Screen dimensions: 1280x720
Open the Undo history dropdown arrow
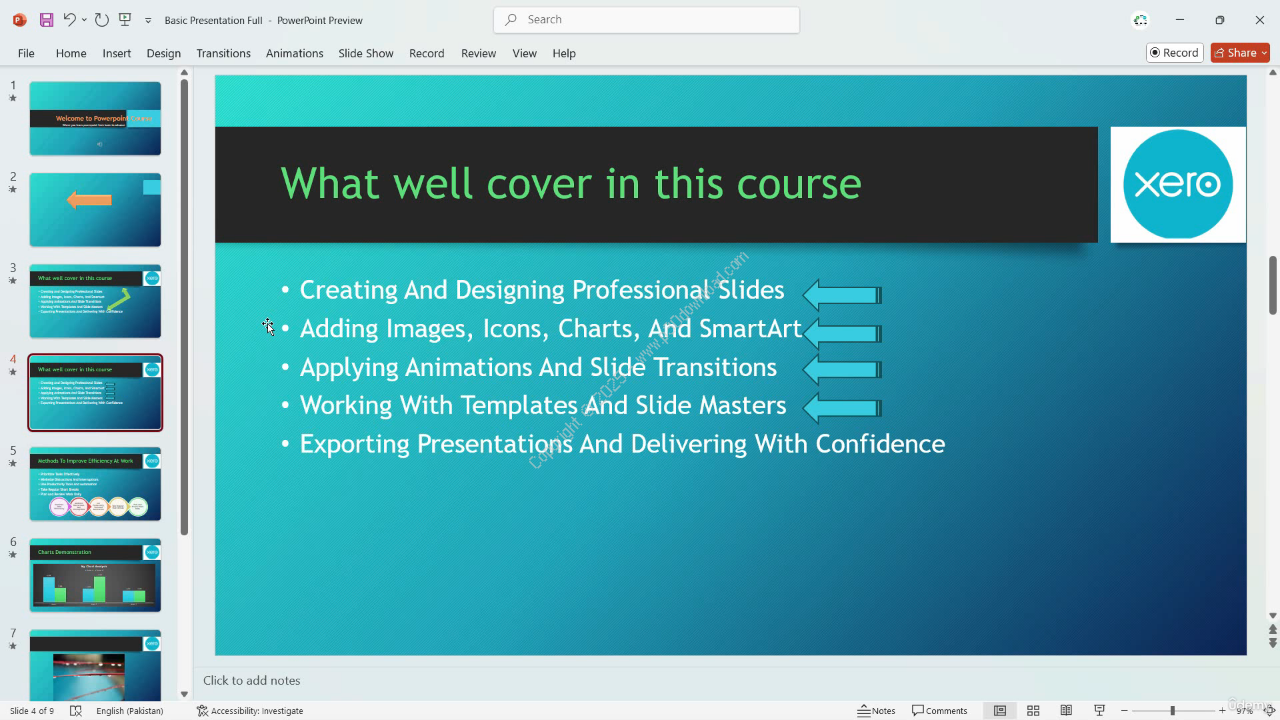pyautogui.click(x=84, y=20)
